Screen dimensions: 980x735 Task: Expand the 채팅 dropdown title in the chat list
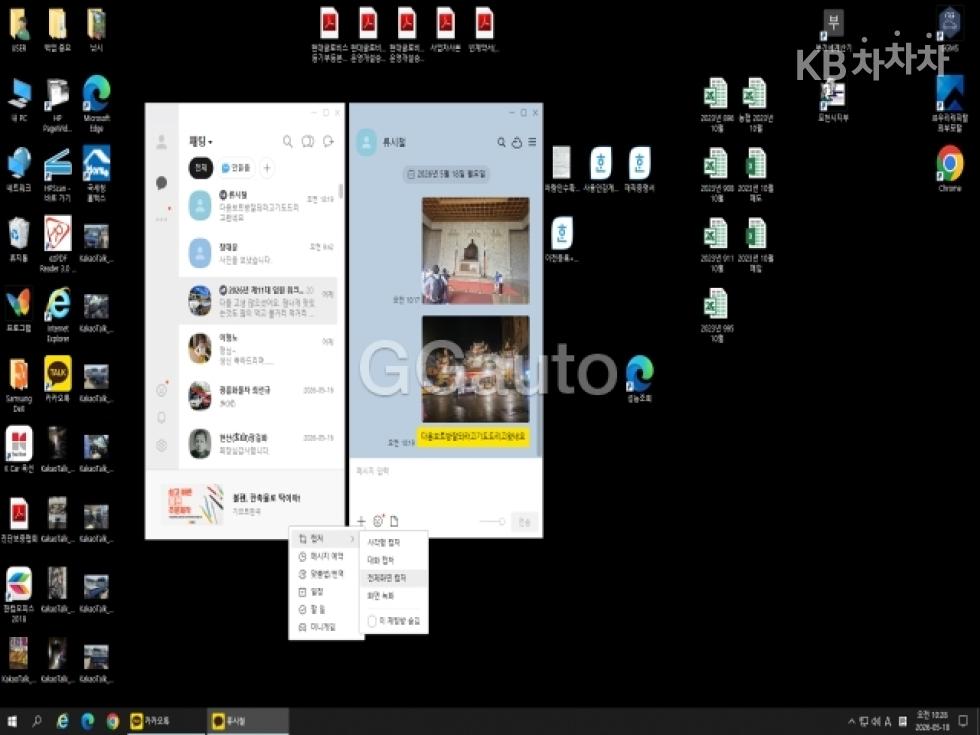pos(201,142)
